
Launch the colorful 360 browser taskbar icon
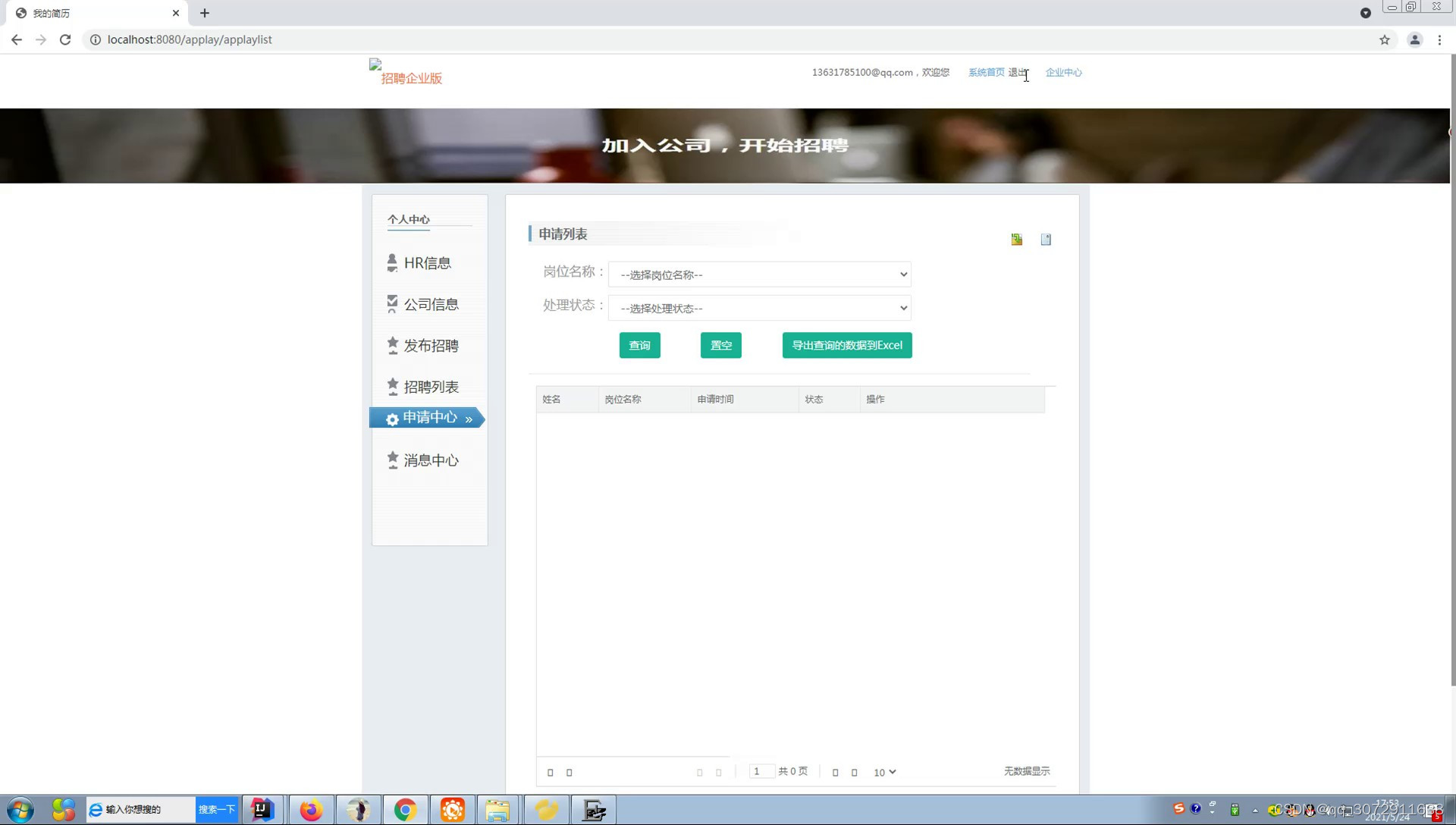click(x=64, y=810)
